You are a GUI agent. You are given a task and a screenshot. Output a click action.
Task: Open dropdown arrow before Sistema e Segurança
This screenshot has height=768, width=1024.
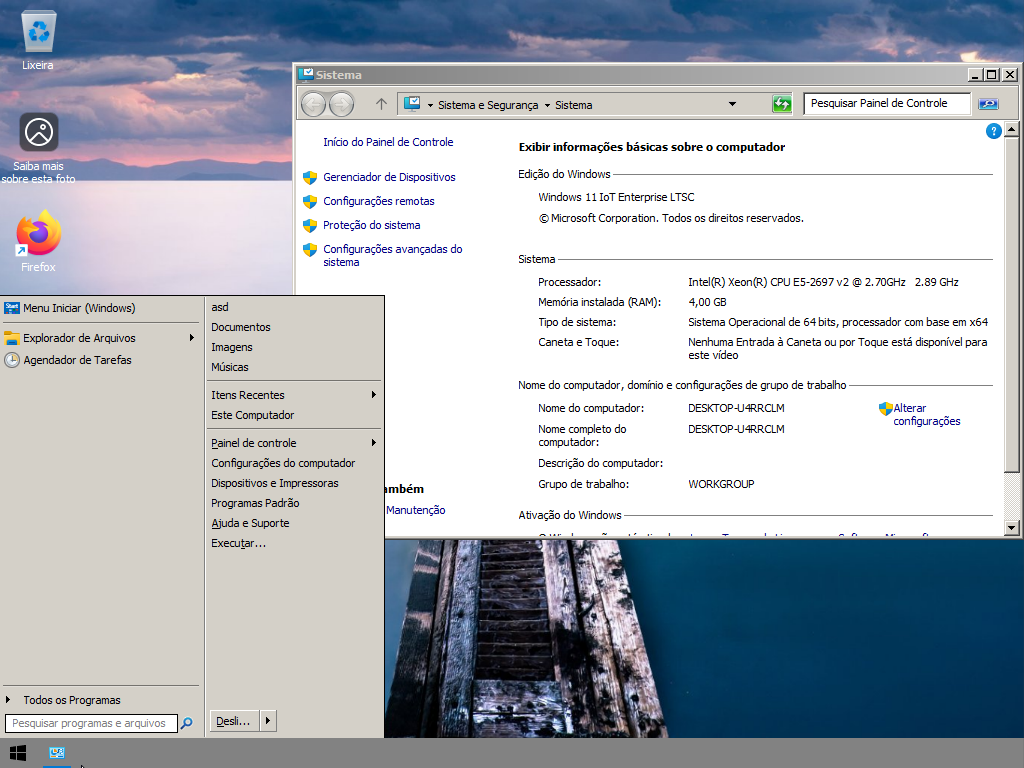click(430, 105)
